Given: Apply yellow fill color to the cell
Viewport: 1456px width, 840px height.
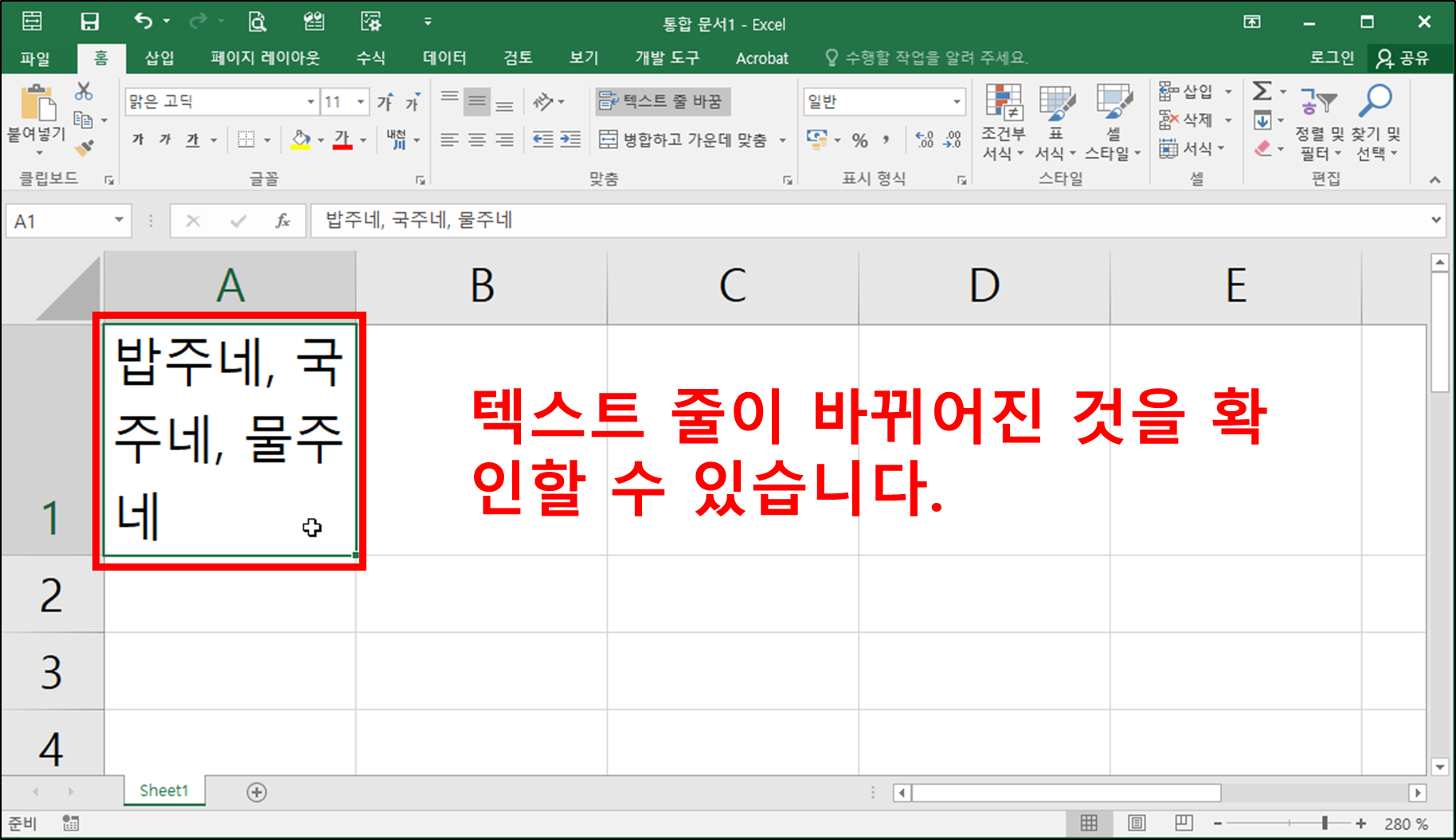Looking at the screenshot, I should pos(301,139).
